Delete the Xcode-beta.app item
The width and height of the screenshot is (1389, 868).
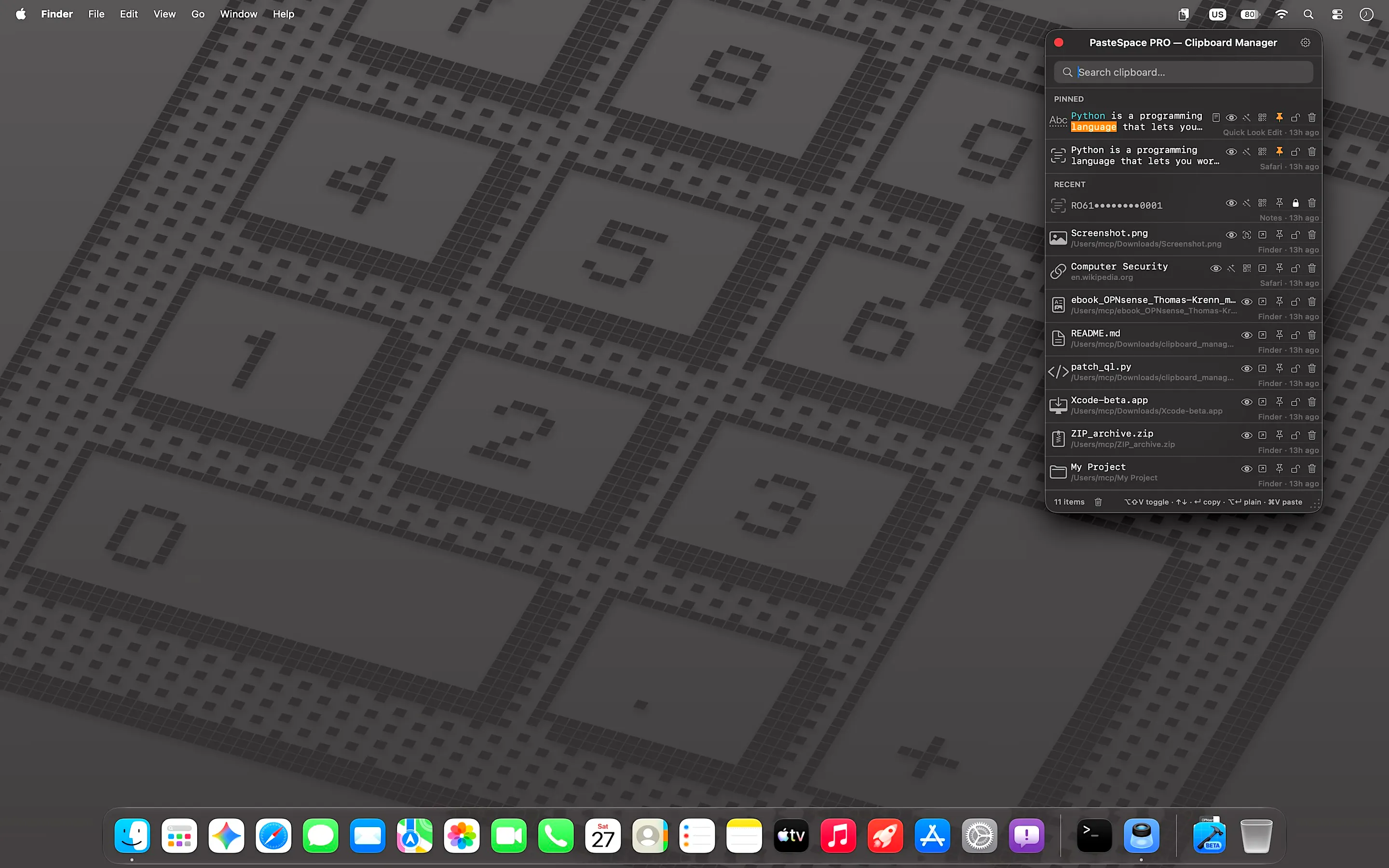tap(1312, 403)
